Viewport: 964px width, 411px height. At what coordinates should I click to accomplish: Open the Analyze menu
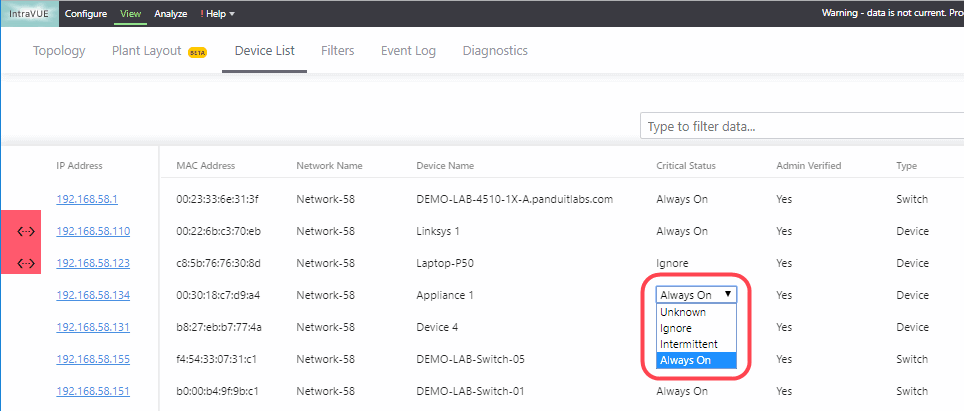pos(171,14)
